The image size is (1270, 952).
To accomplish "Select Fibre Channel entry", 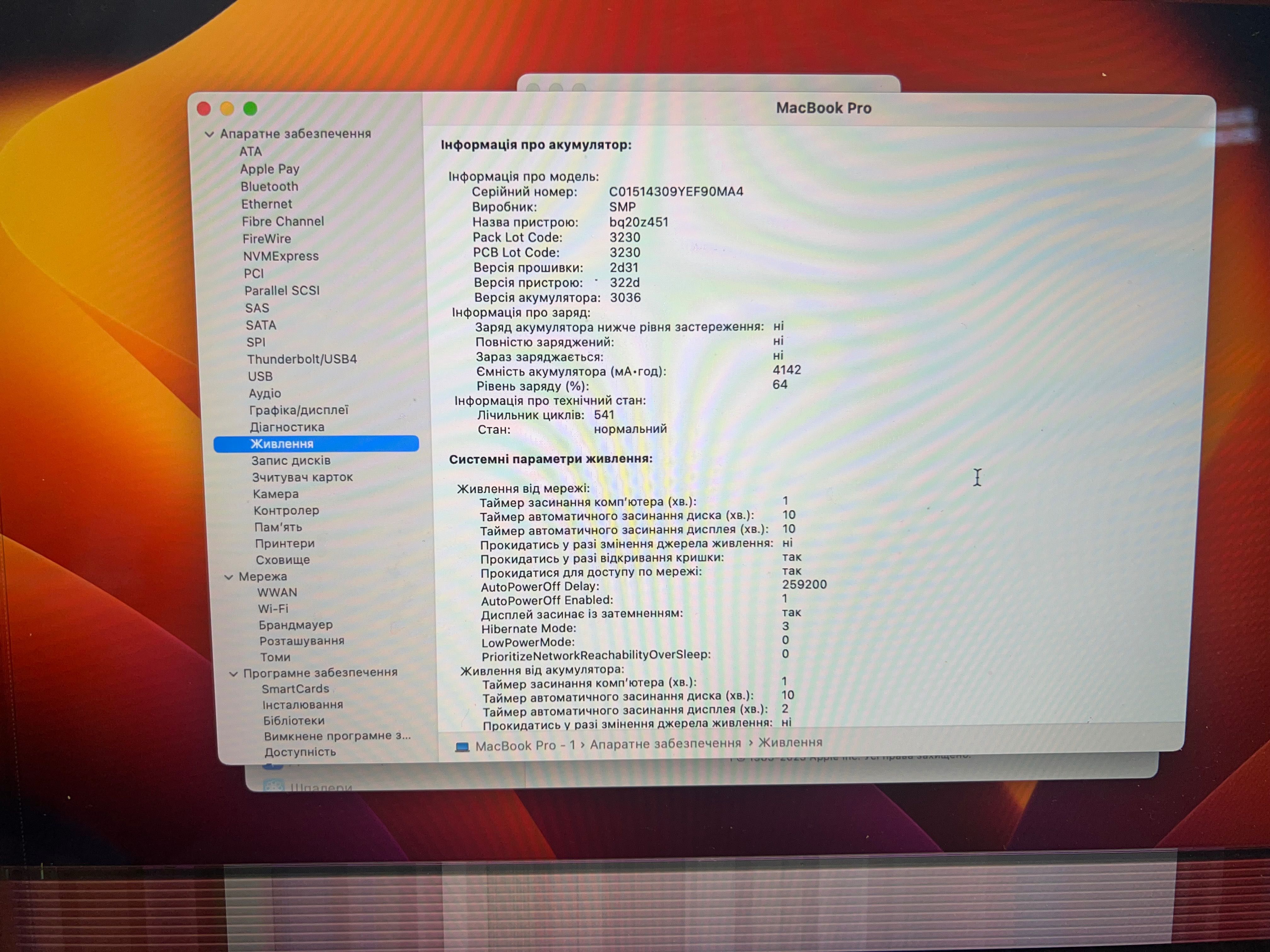I will point(283,222).
